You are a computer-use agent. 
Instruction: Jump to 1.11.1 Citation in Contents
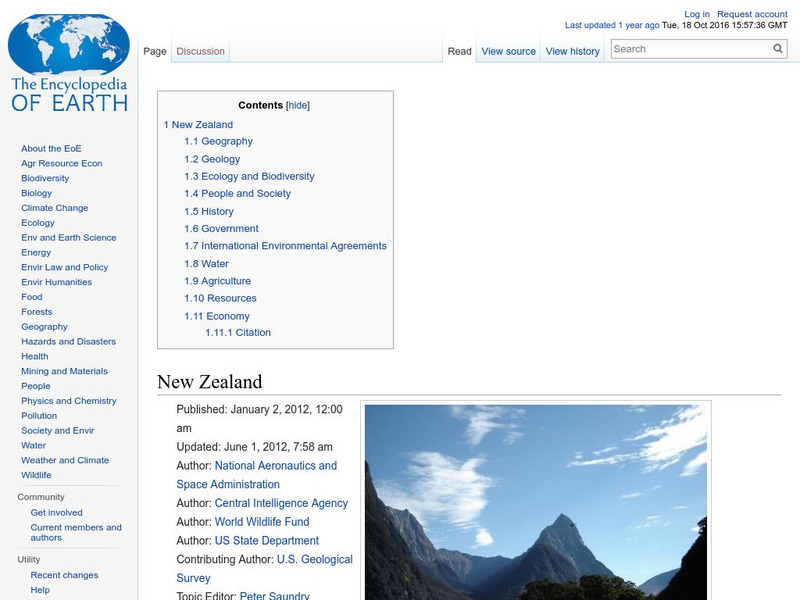pos(238,333)
